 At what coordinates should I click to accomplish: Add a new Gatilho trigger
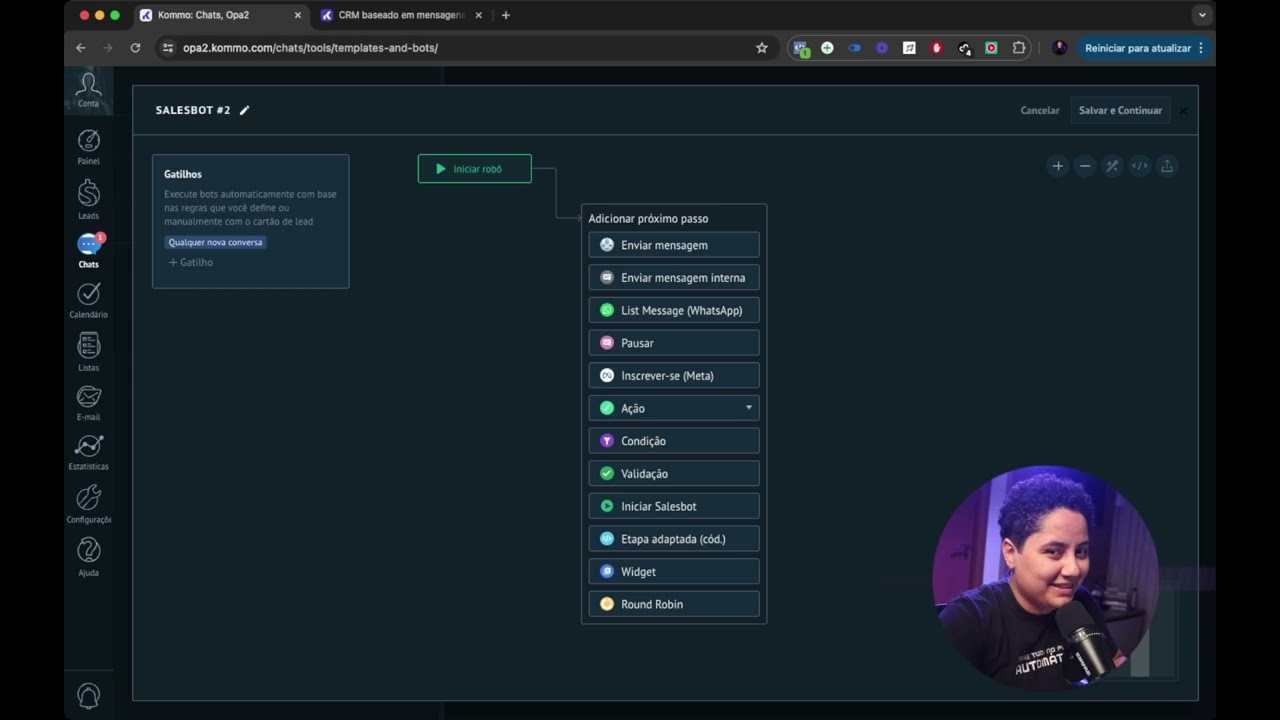pyautogui.click(x=190, y=262)
